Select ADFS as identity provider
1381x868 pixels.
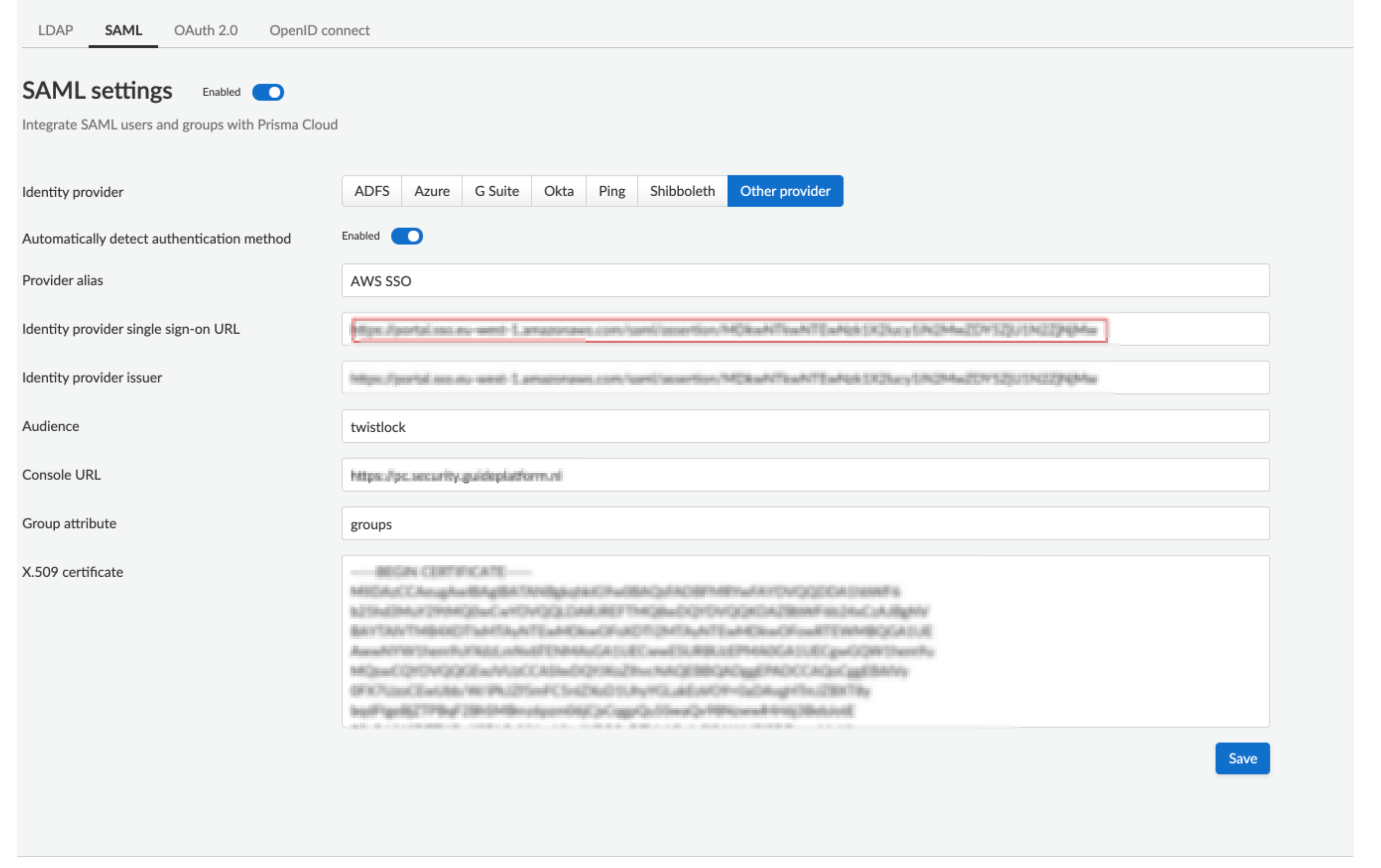tap(371, 191)
